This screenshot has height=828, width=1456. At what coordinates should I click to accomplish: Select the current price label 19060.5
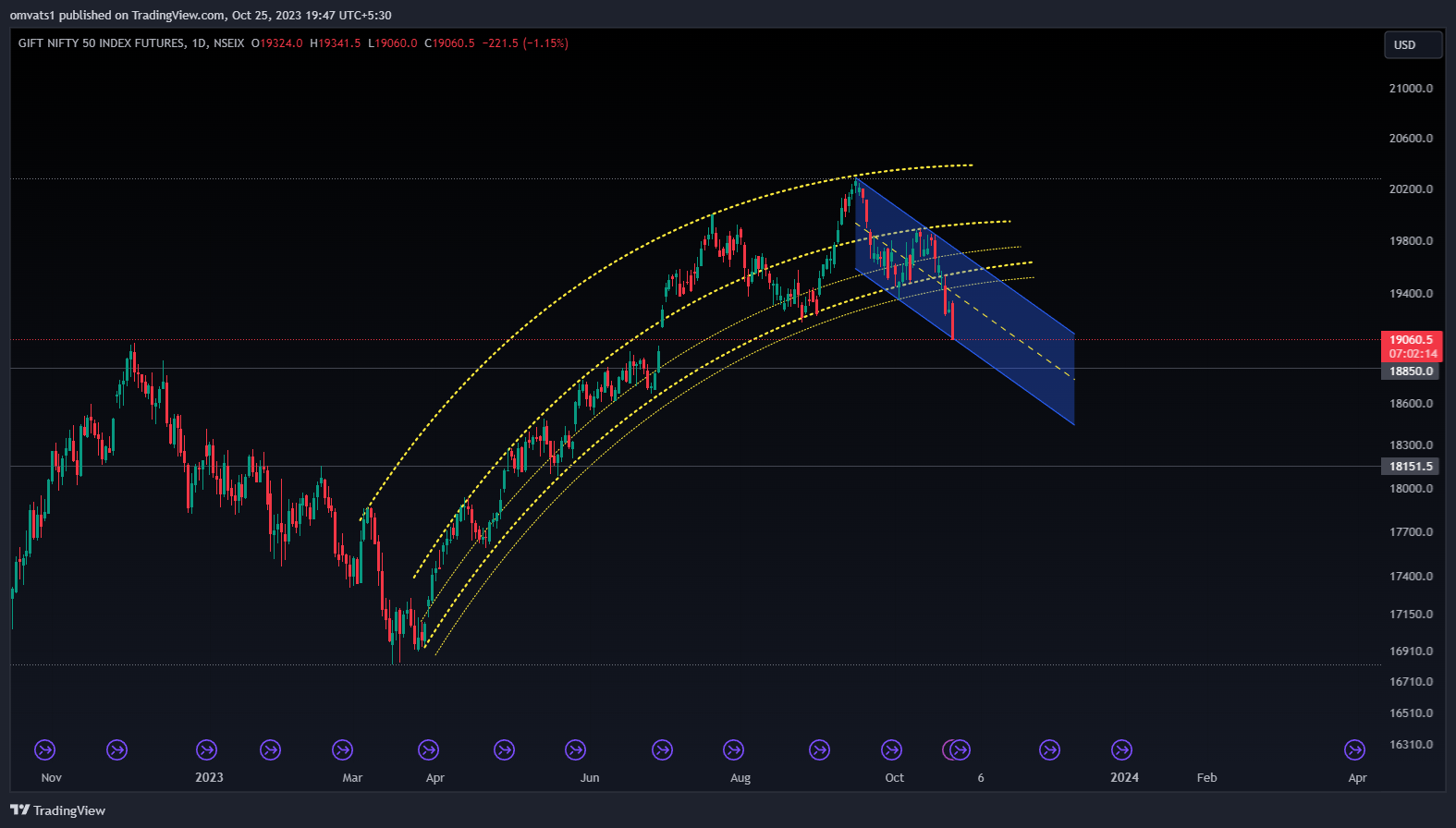point(1411,340)
